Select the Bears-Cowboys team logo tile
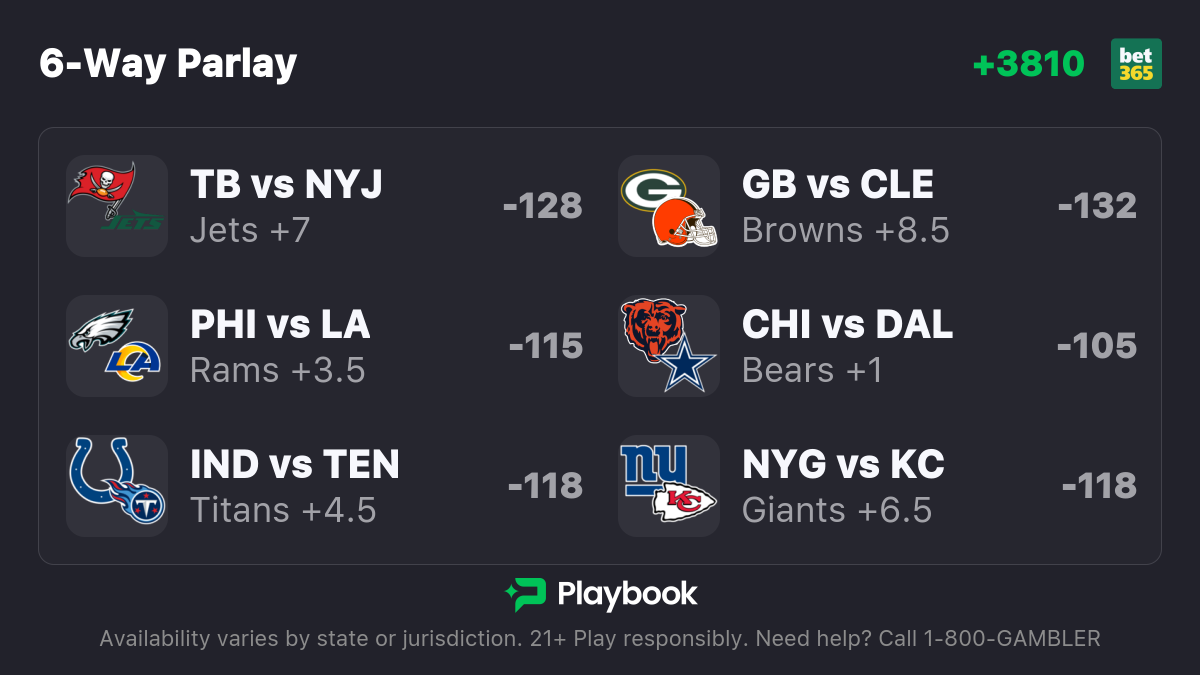Image resolution: width=1200 pixels, height=675 pixels. click(669, 346)
